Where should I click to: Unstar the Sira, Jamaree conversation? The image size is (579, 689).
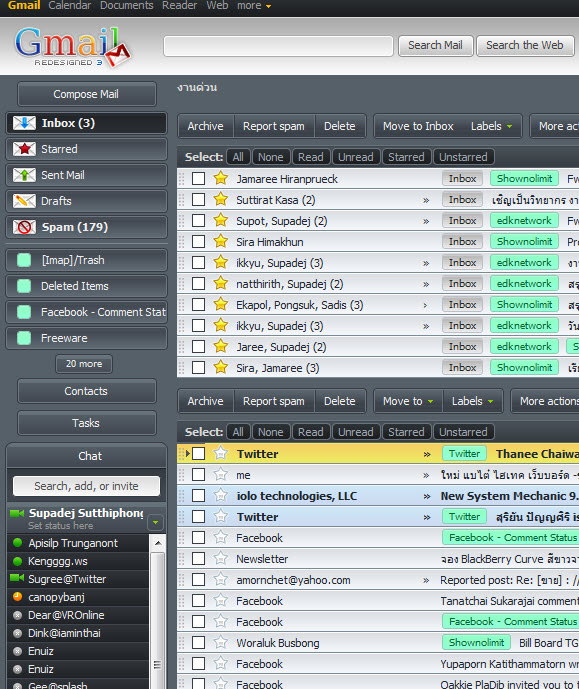pyautogui.click(x=221, y=367)
